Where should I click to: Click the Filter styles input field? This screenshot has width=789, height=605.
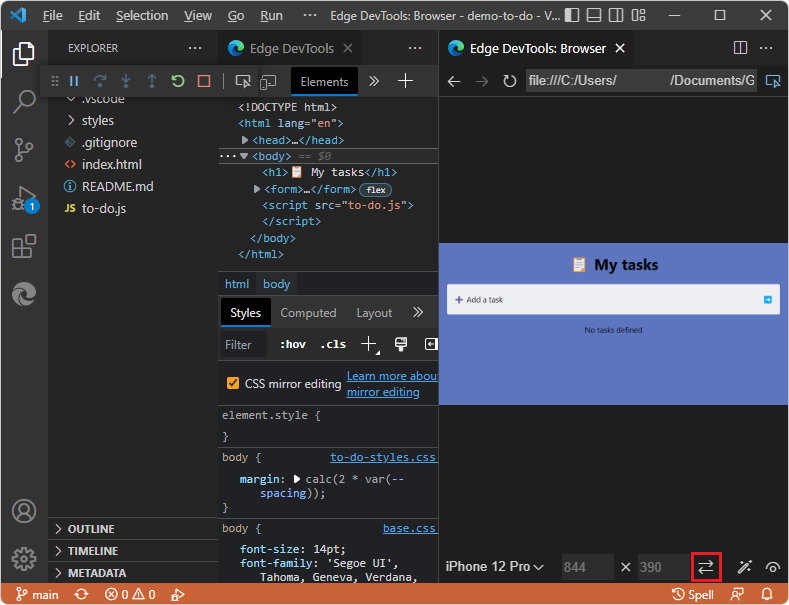point(239,344)
